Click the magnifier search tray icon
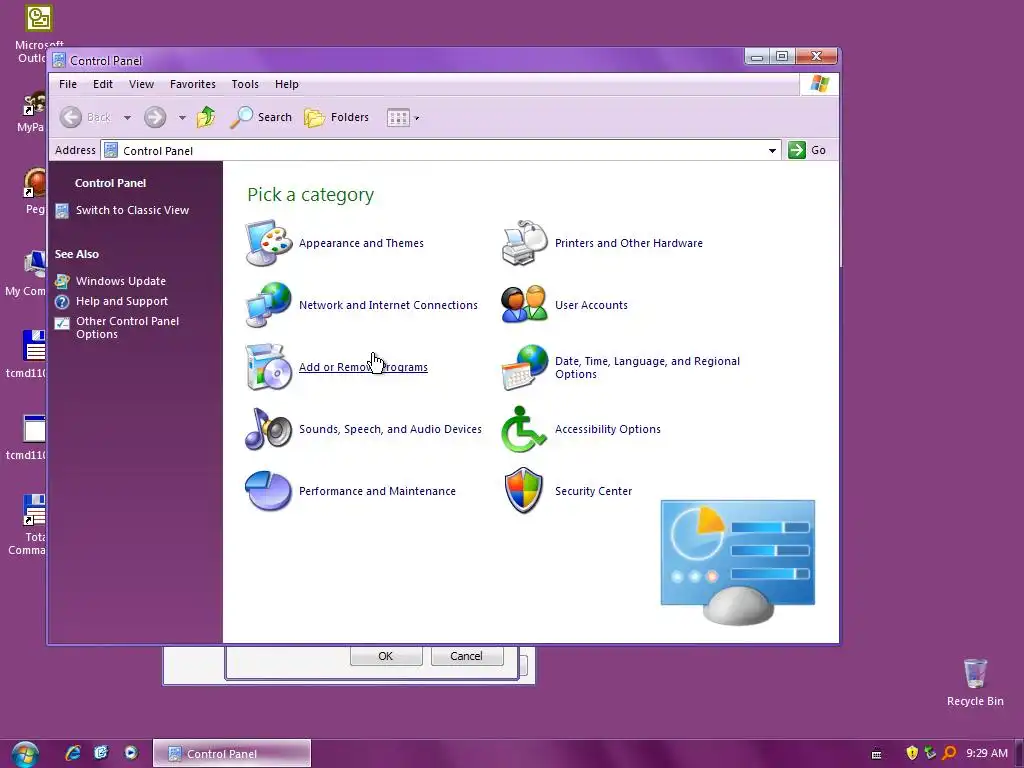This screenshot has height=768, width=1024. pyautogui.click(x=950, y=753)
